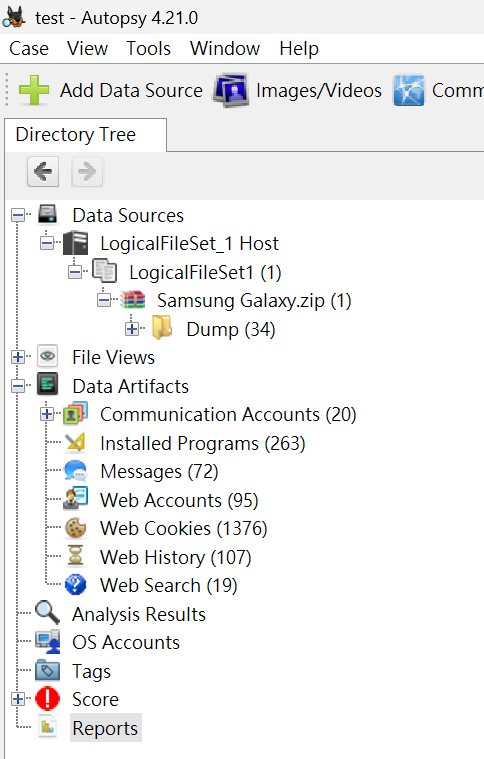Select the LogicalFileSet1 (1) label
Image resolution: width=484 pixels, height=759 pixels.
coord(205,272)
